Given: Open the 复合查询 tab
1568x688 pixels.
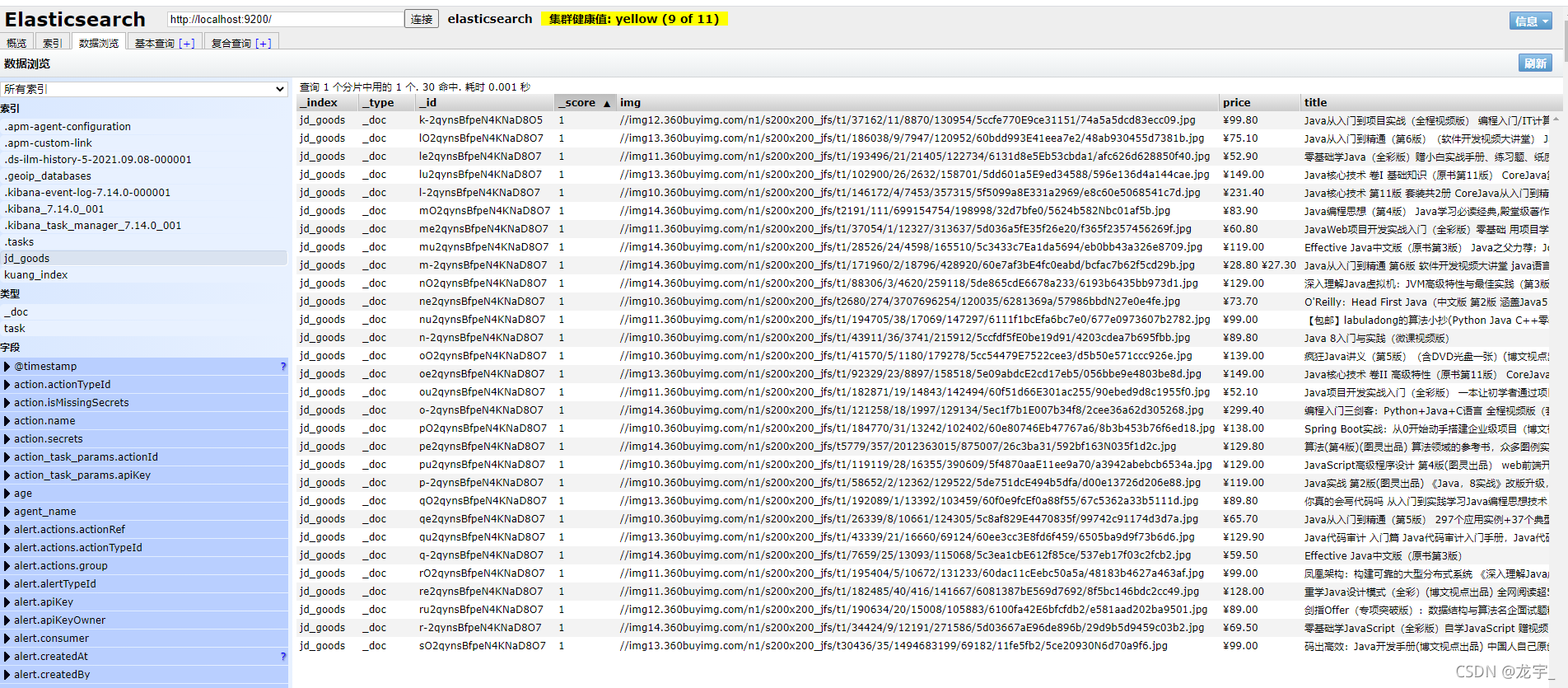Looking at the screenshot, I should pyautogui.click(x=231, y=43).
